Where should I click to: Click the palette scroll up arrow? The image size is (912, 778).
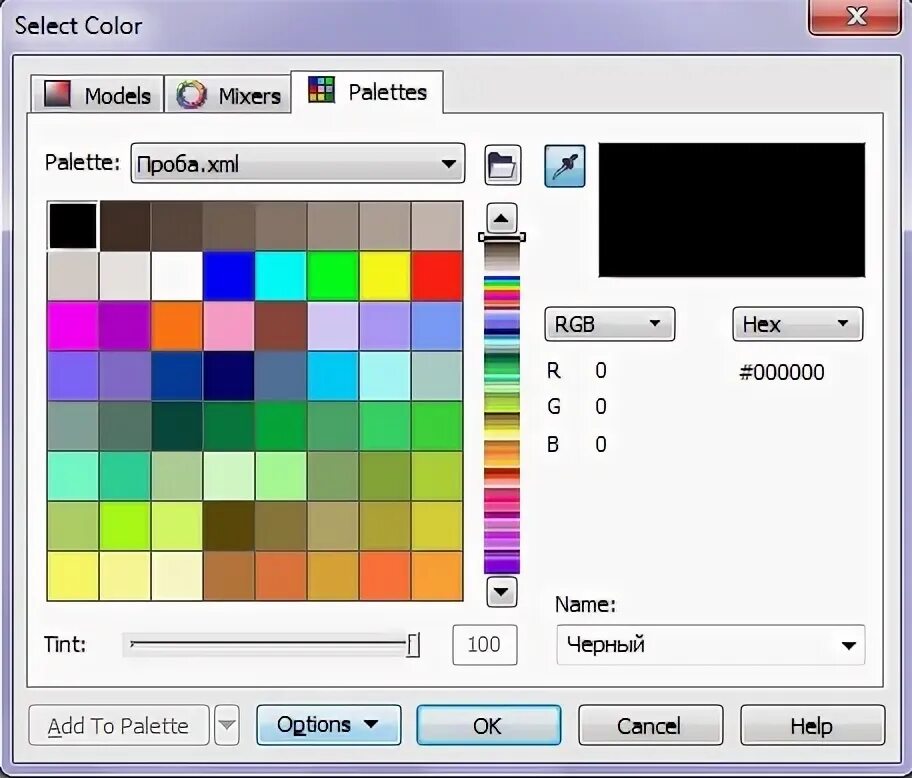[x=501, y=219]
